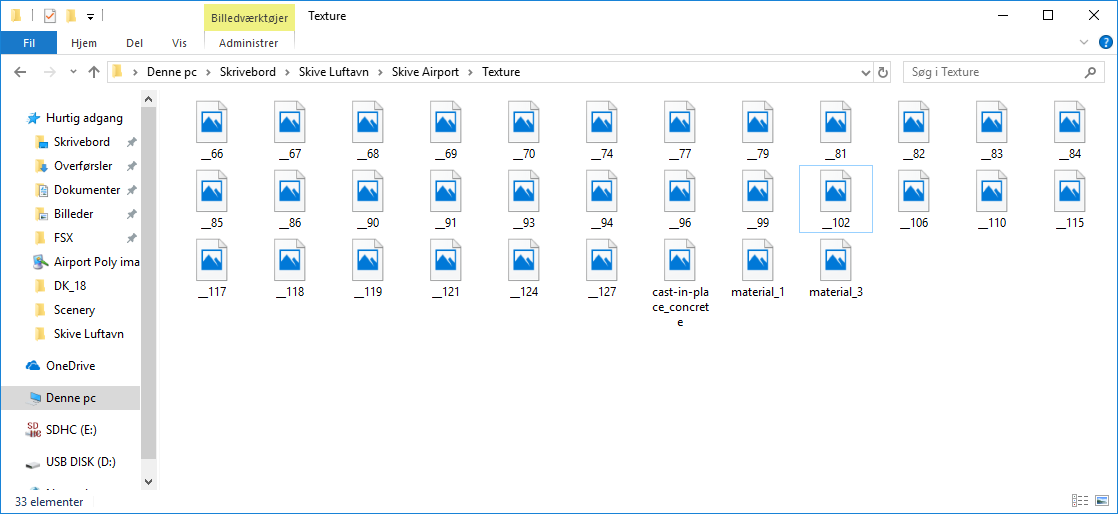1118x514 pixels.
Task: Open recent locations dropdown arrow
Action: coord(73,72)
